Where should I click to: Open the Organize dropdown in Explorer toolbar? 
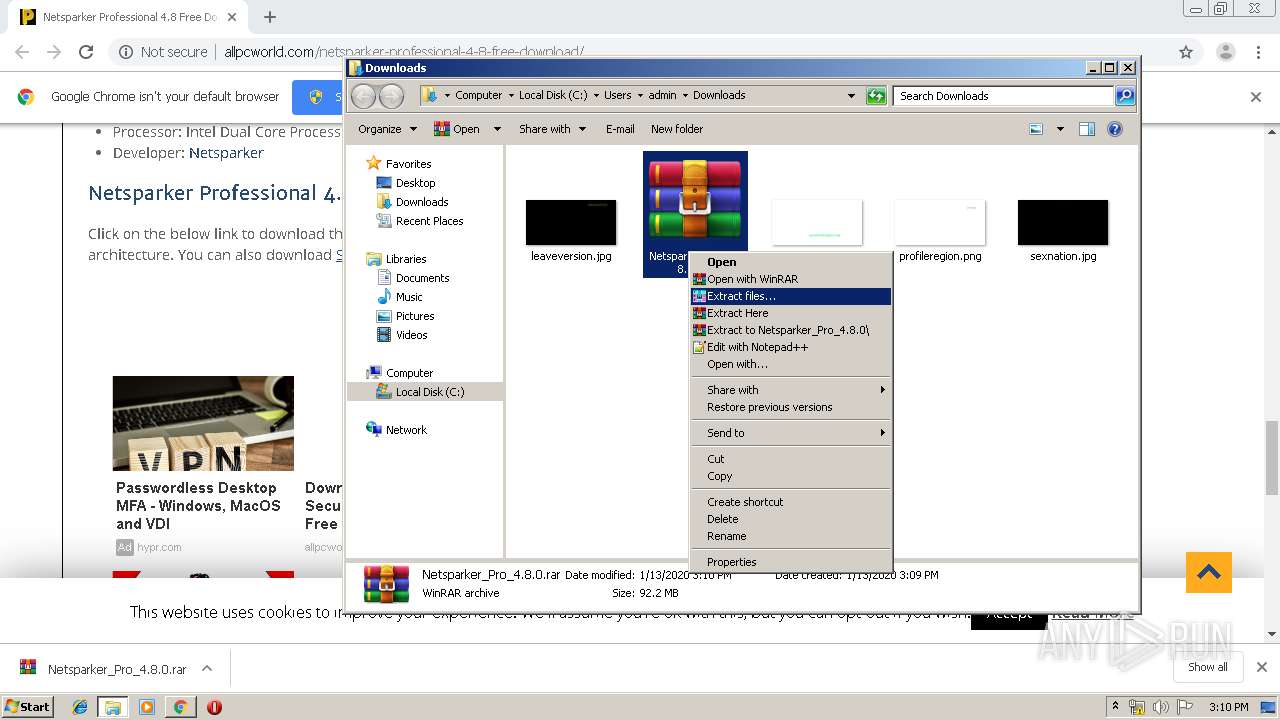pos(387,129)
